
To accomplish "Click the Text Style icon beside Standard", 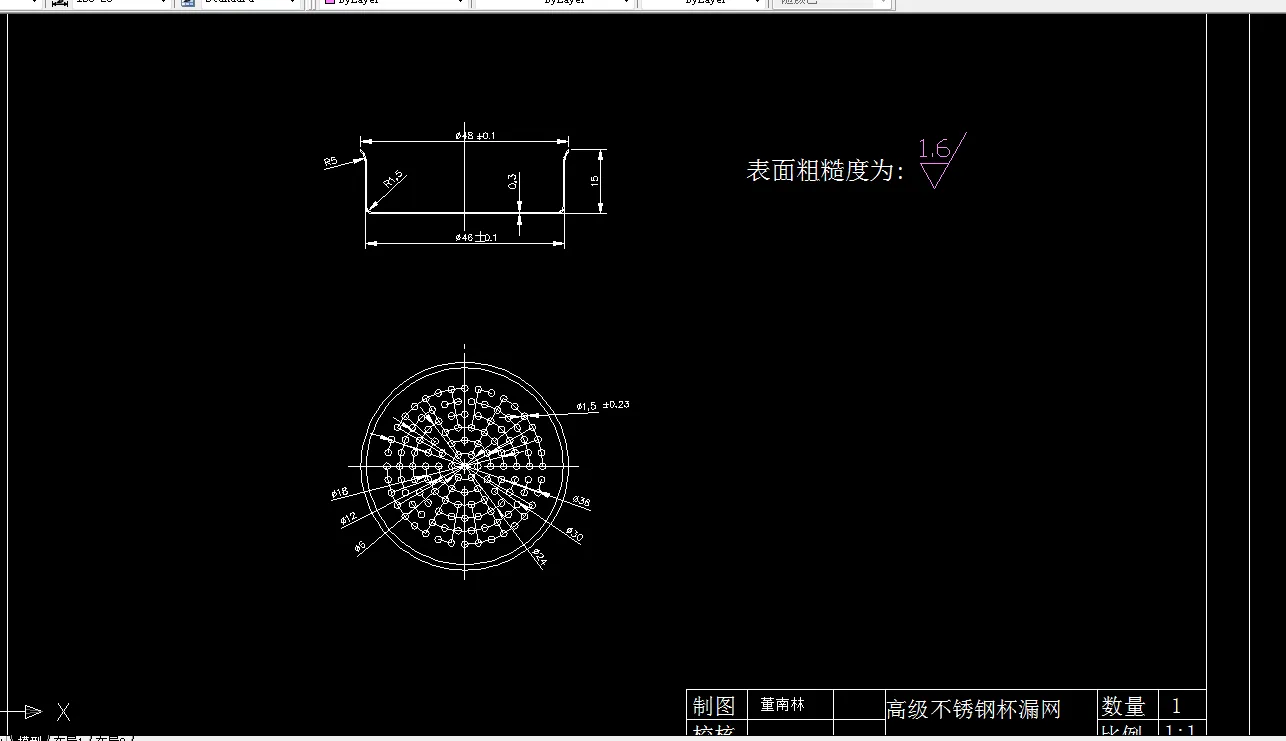I will (189, 3).
